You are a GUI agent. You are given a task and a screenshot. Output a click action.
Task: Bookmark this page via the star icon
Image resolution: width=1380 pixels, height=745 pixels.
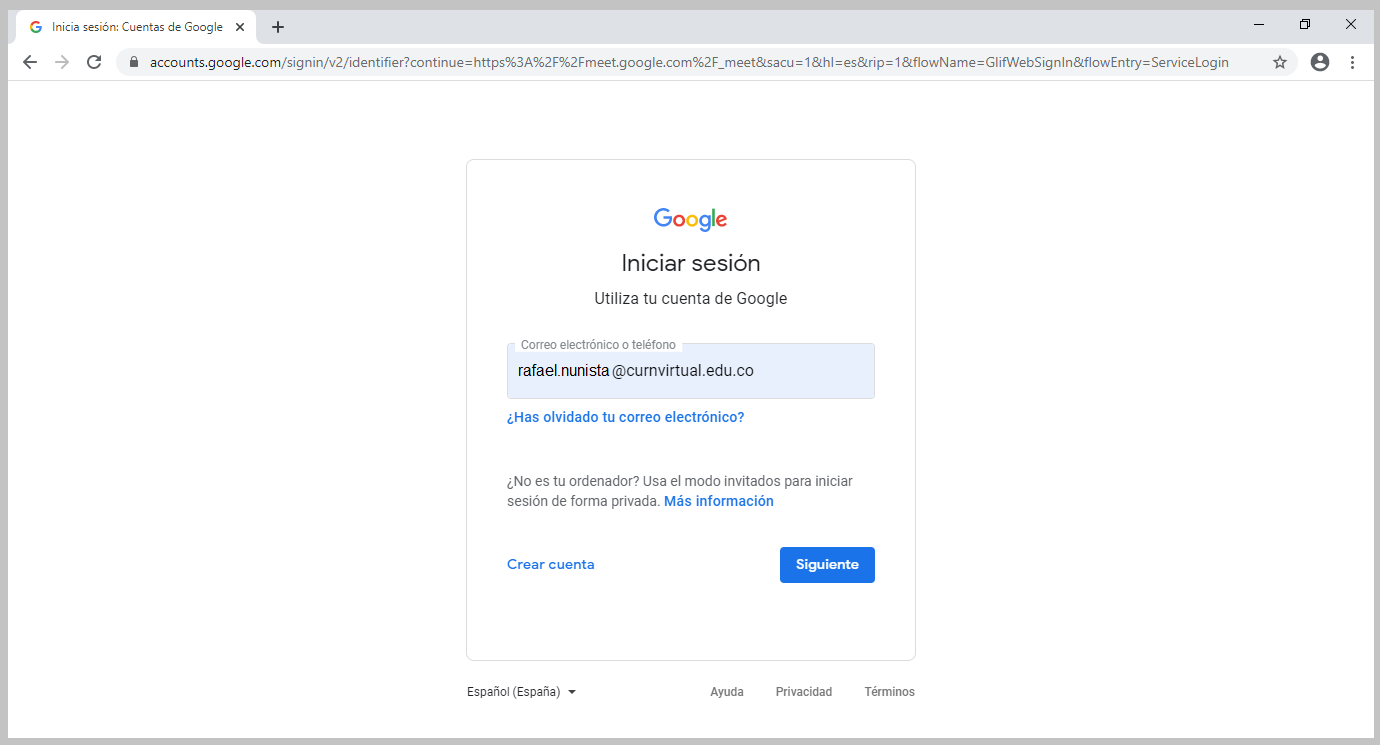[1280, 62]
